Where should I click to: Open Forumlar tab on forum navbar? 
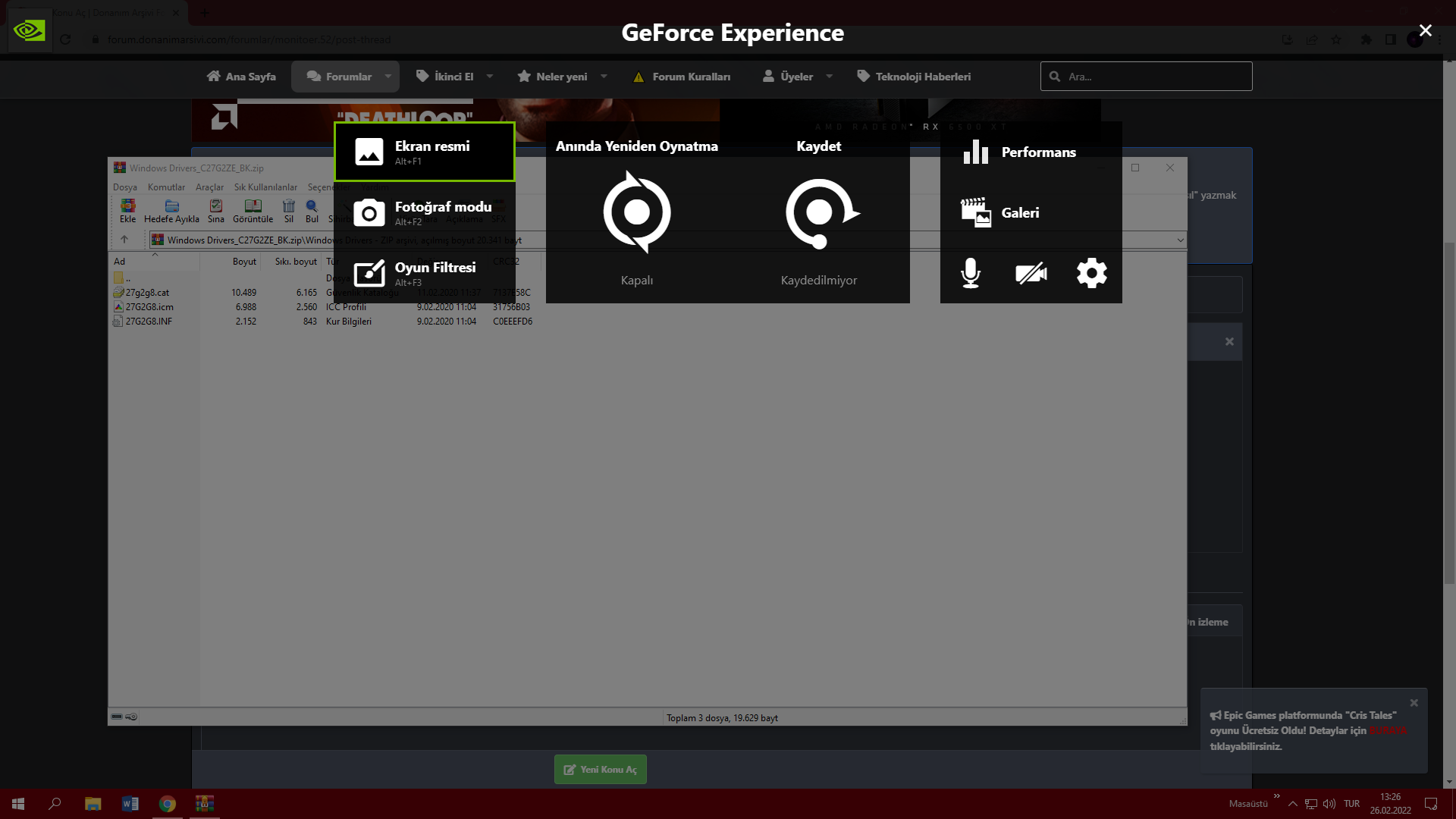point(340,77)
